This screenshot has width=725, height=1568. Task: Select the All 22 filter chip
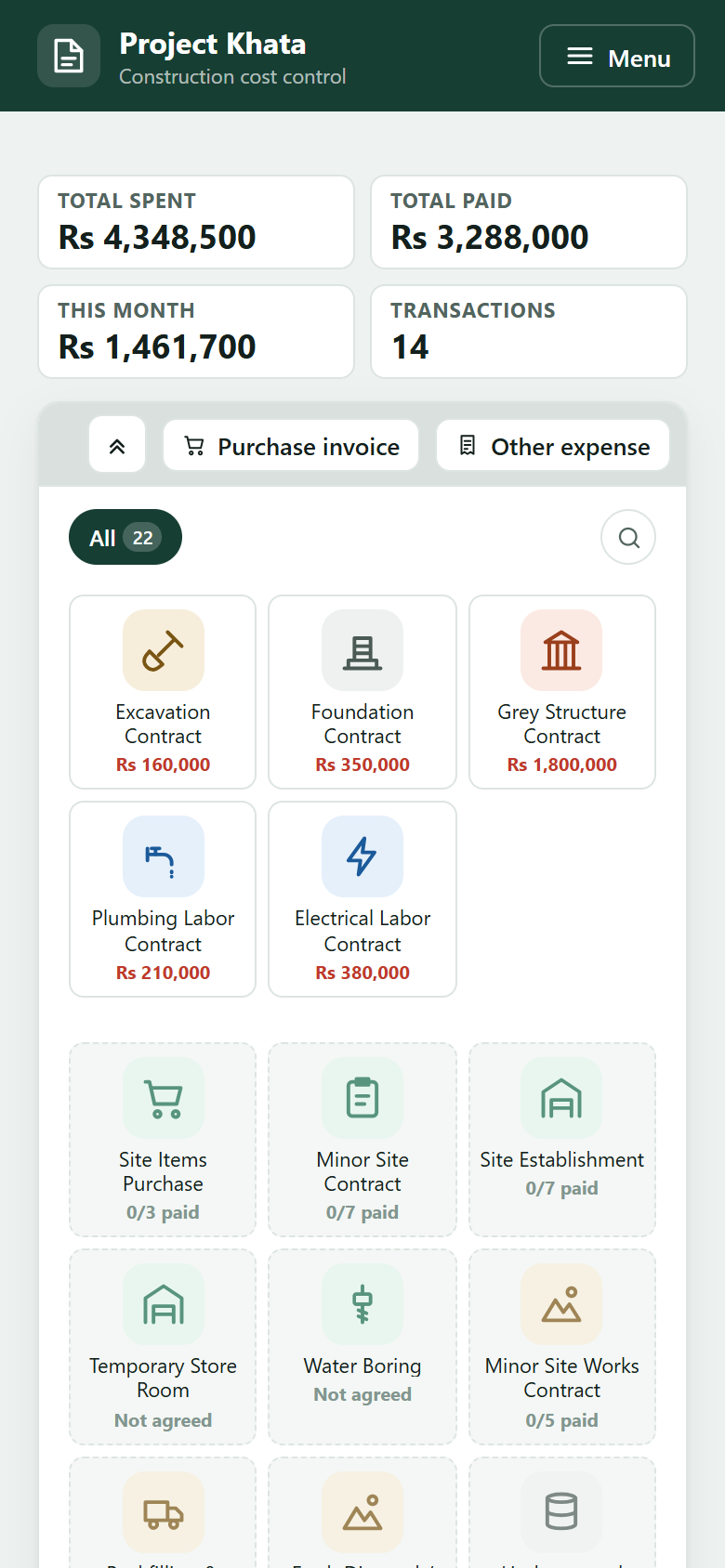pos(125,537)
